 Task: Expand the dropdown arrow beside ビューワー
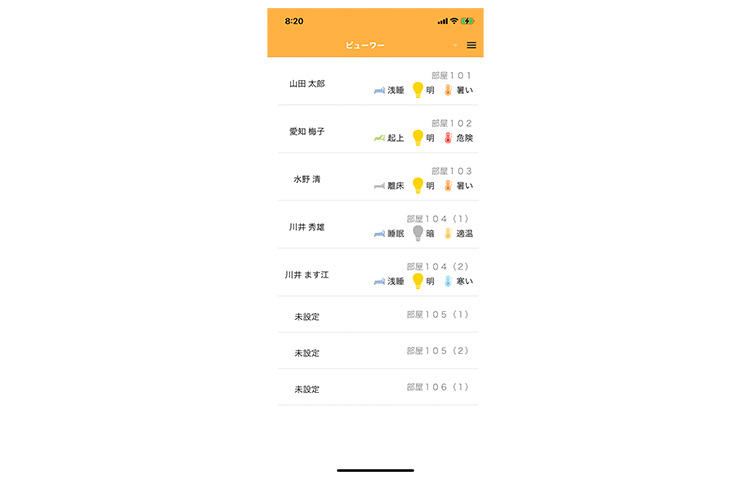(455, 45)
